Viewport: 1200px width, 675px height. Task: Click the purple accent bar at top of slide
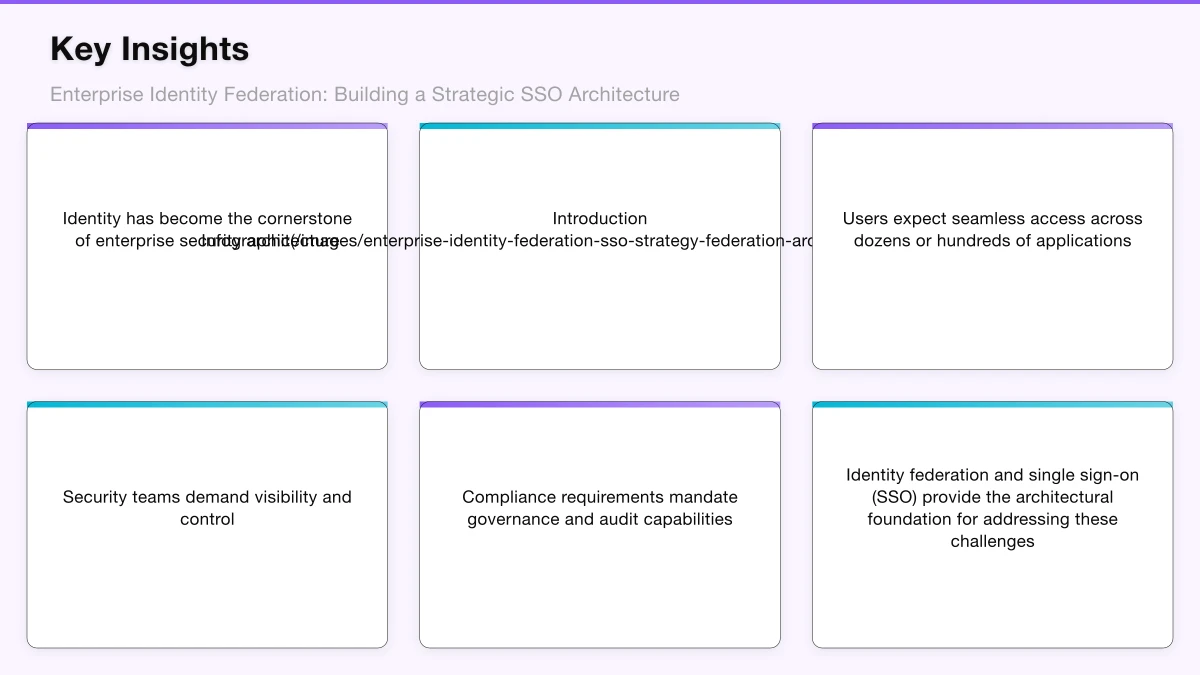click(x=600, y=2)
